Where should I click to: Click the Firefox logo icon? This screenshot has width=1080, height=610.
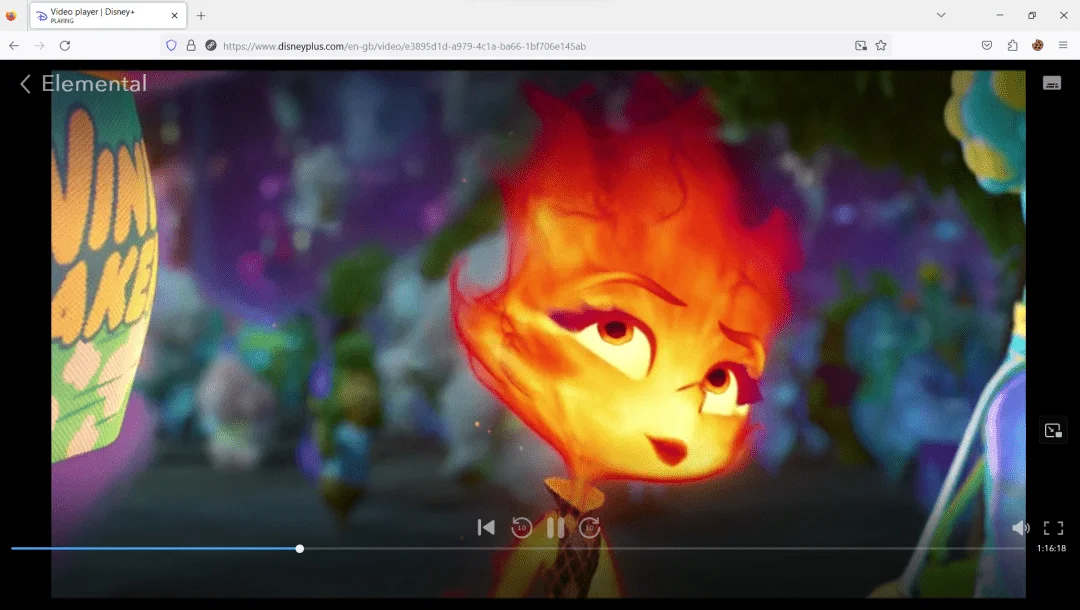pyautogui.click(x=11, y=15)
